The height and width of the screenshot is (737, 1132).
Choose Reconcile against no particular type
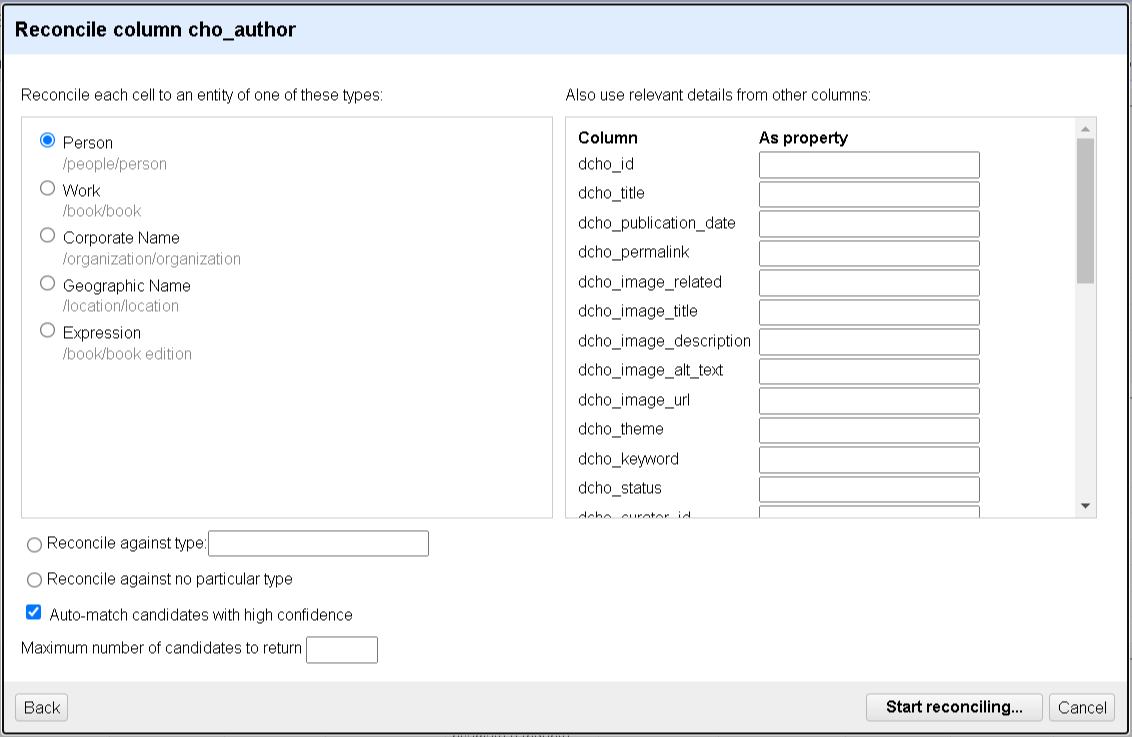[x=35, y=580]
